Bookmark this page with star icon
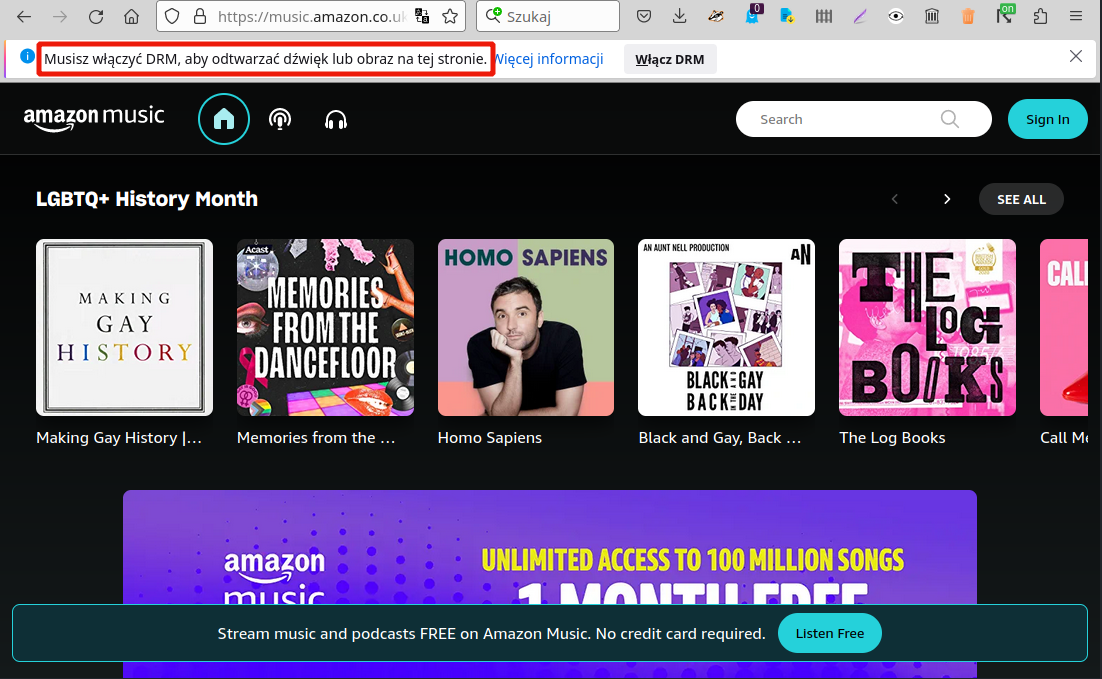 450,16
